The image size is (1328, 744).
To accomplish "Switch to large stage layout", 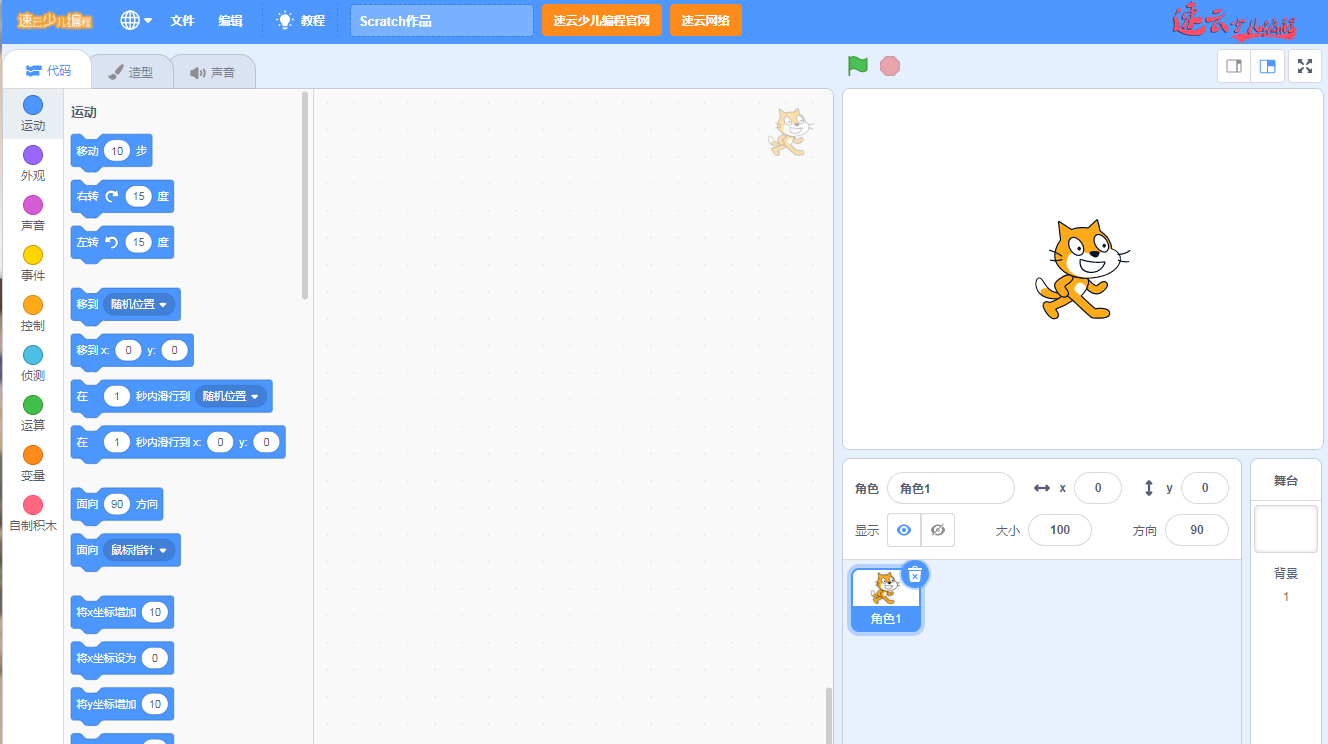I will (1268, 66).
